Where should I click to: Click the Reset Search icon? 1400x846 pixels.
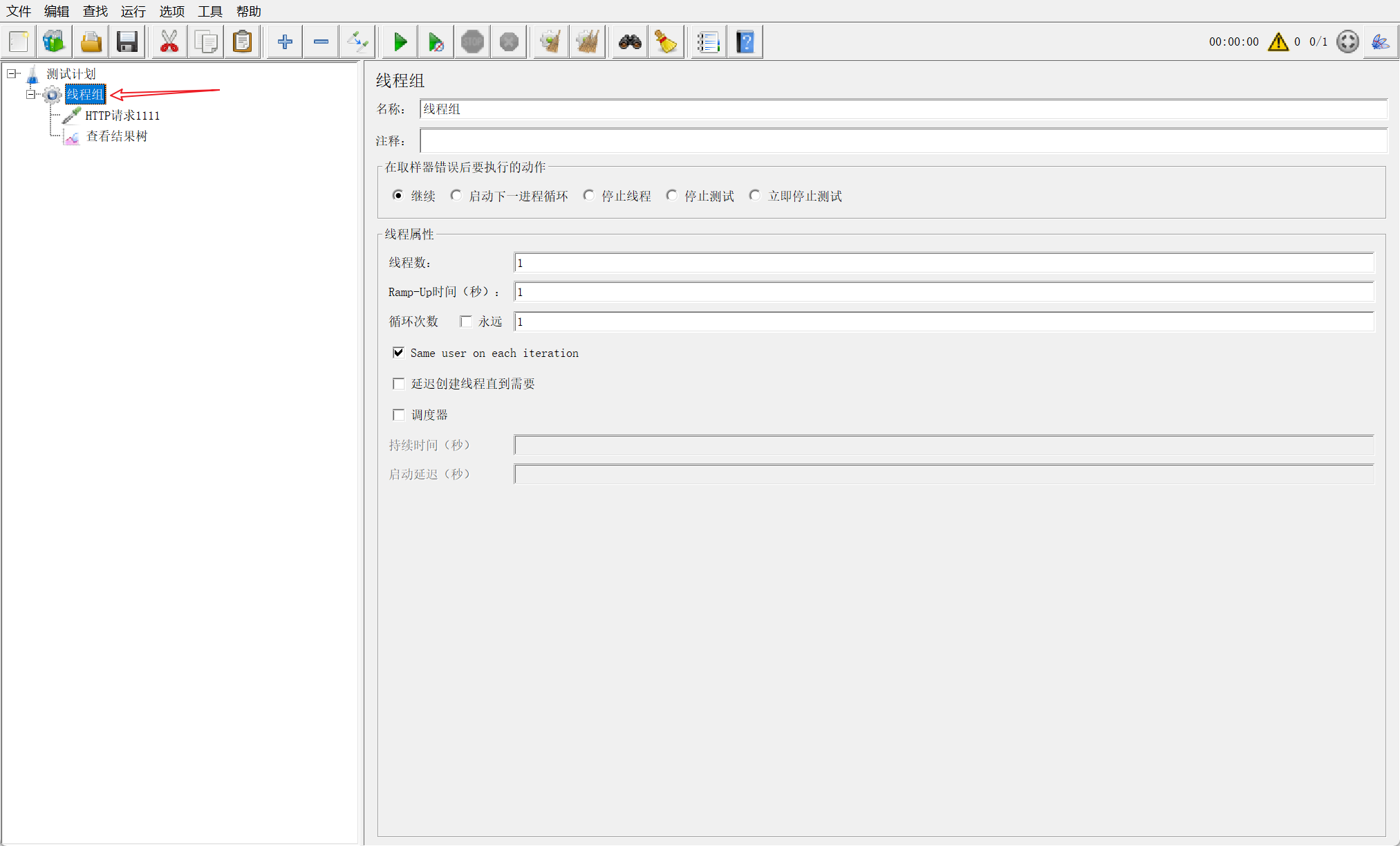point(666,42)
